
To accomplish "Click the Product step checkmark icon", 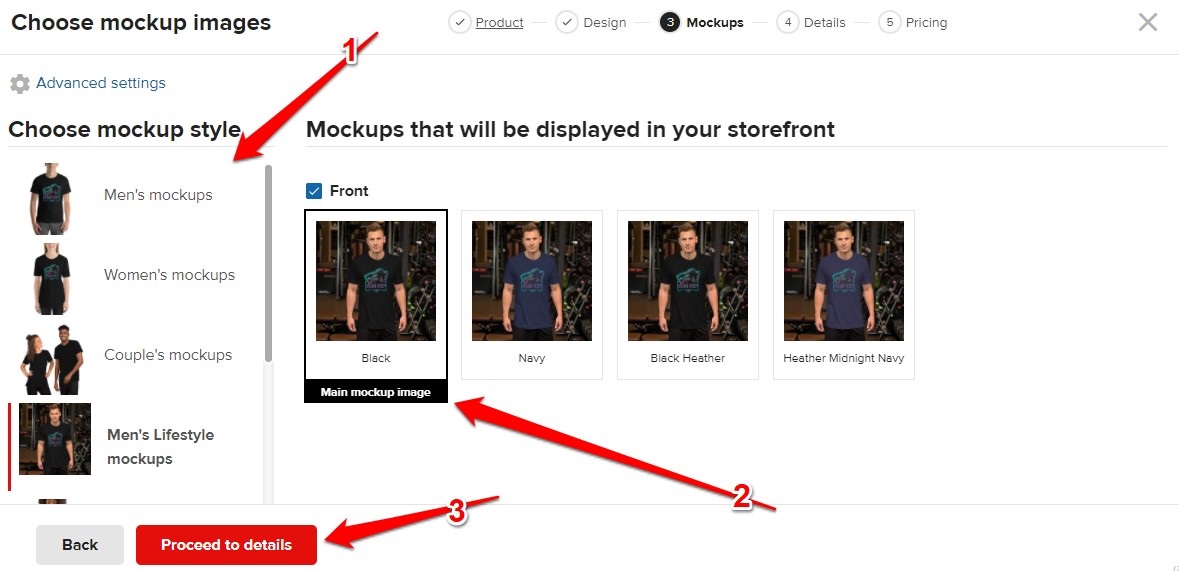I will (x=459, y=23).
